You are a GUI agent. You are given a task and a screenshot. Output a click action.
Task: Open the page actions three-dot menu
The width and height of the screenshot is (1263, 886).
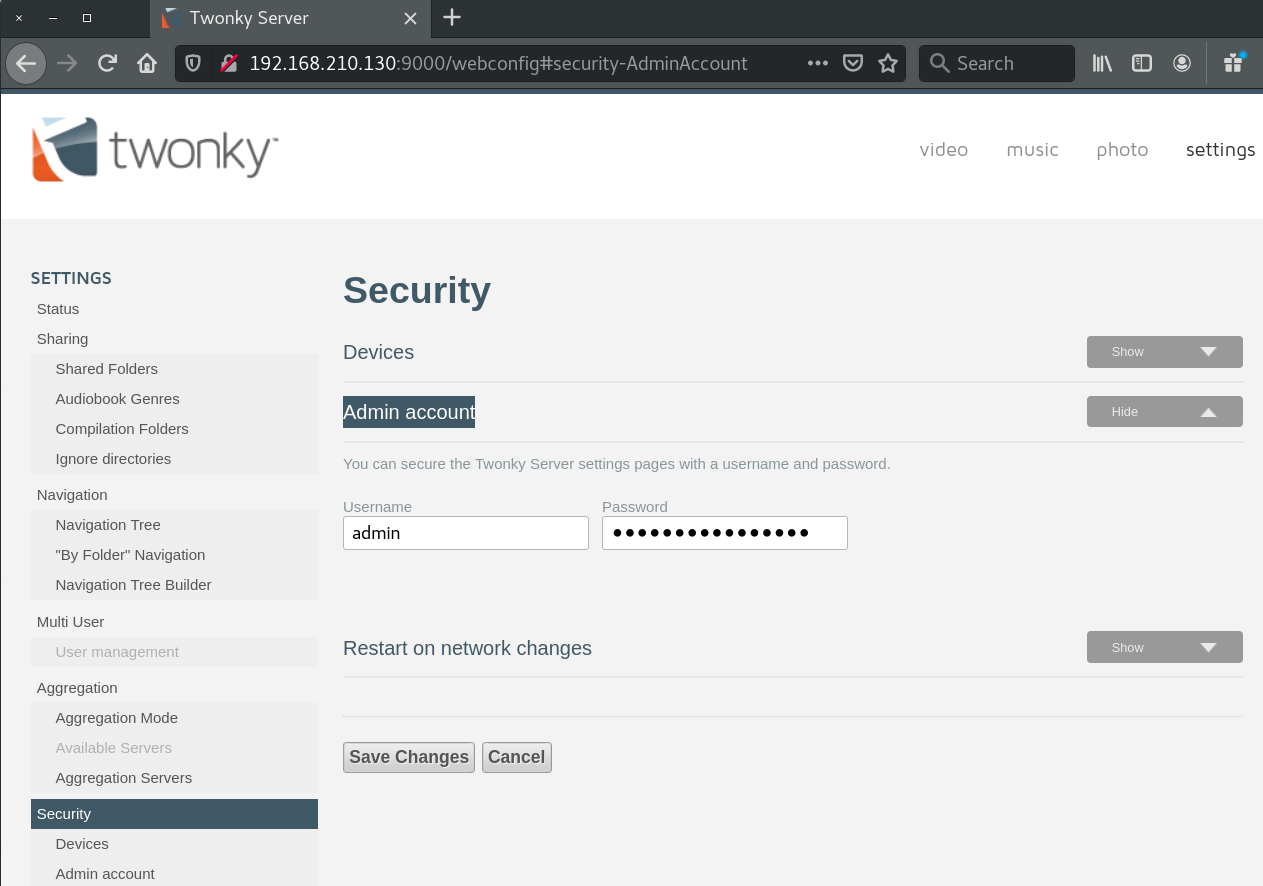coord(818,63)
